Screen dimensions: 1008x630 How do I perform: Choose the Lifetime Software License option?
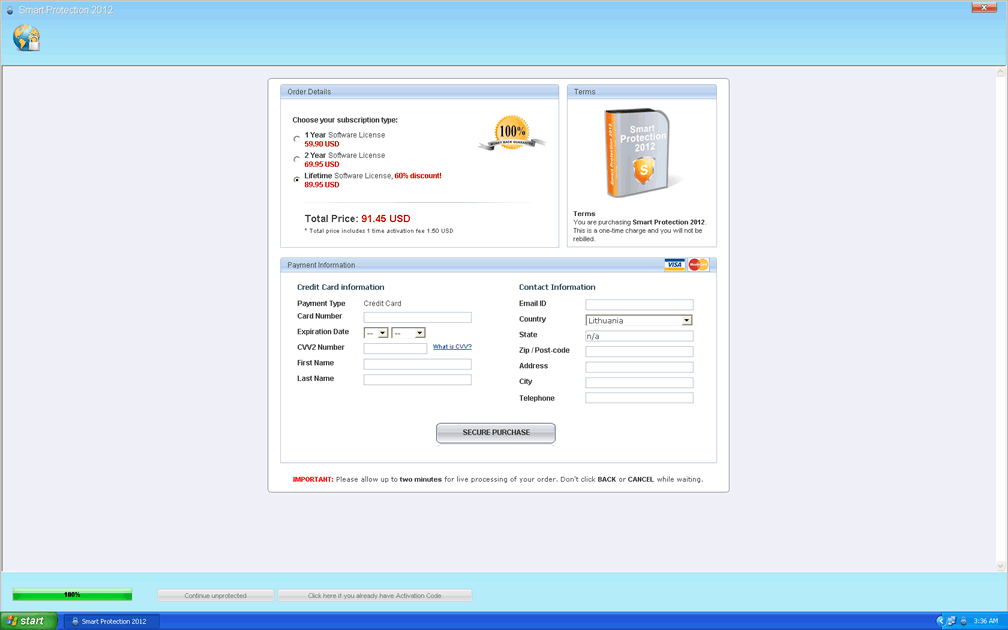coord(296,180)
